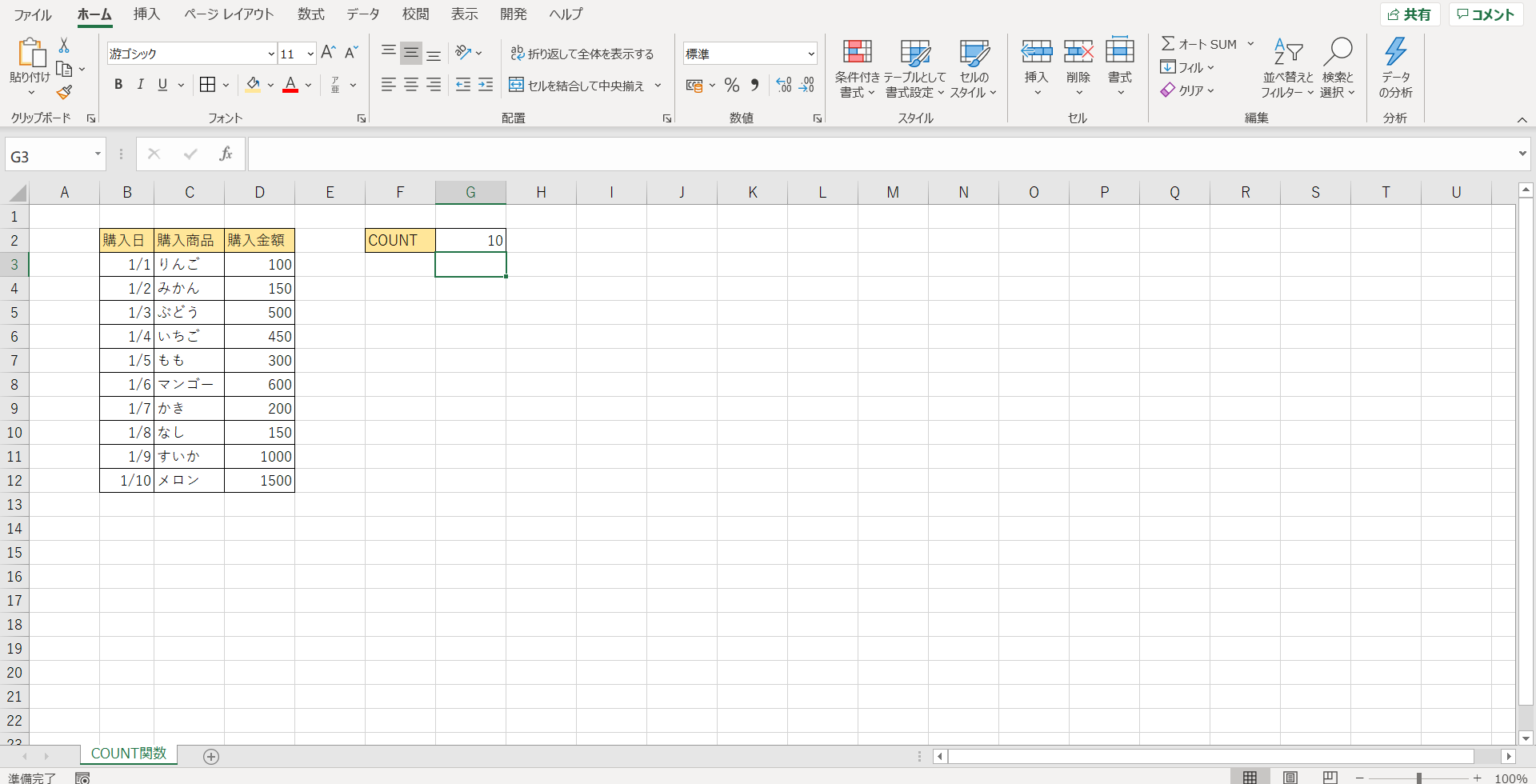1536x784 pixels.
Task: Toggle italic formatting
Action: click(140, 85)
